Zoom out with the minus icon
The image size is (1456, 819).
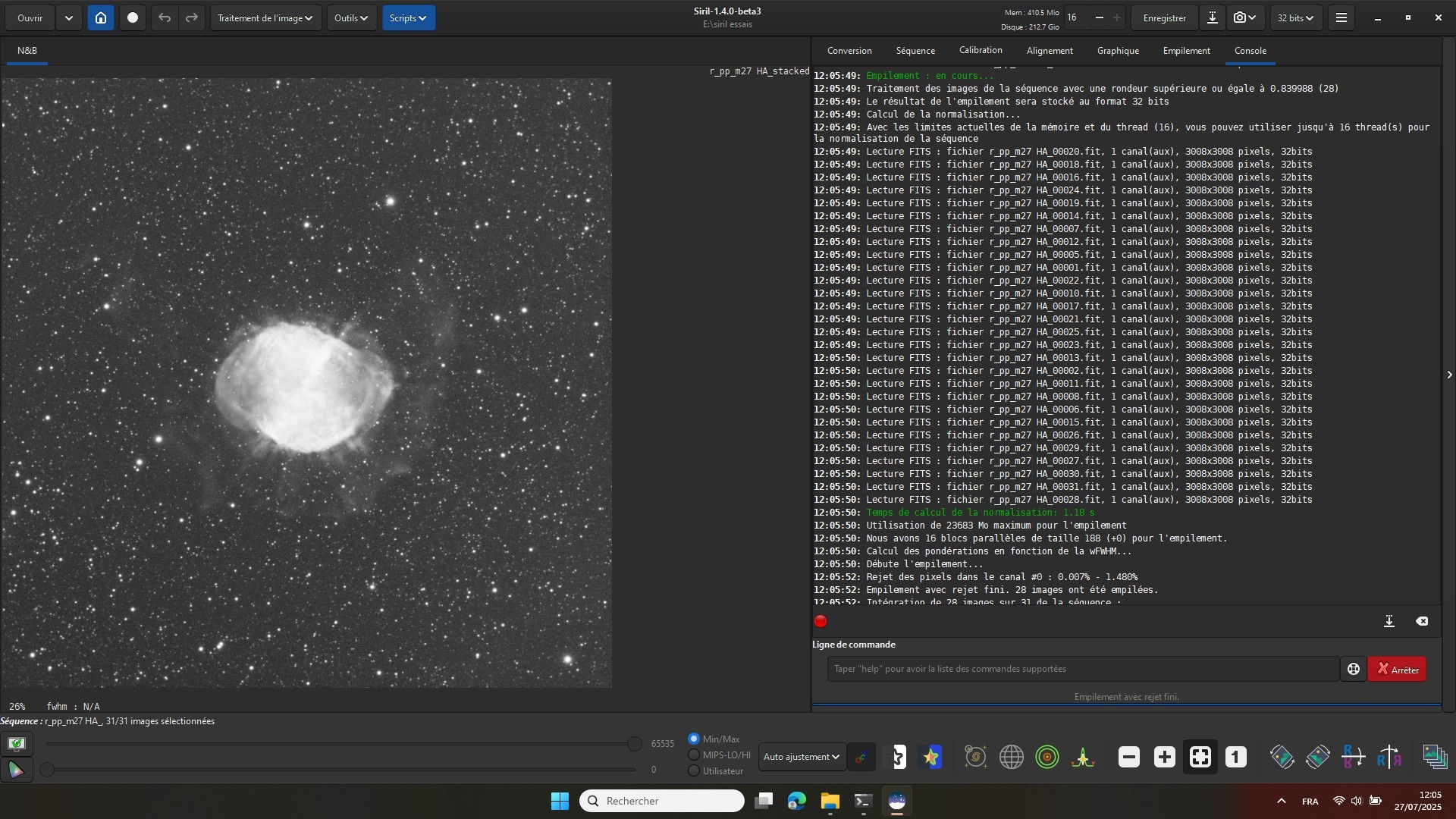pyautogui.click(x=1129, y=757)
